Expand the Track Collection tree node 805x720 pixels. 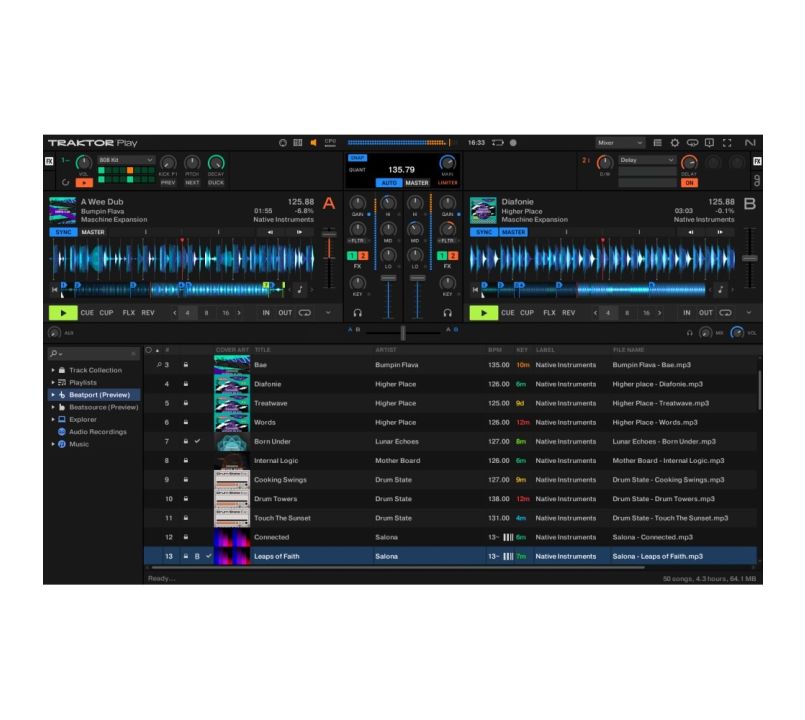[53, 370]
